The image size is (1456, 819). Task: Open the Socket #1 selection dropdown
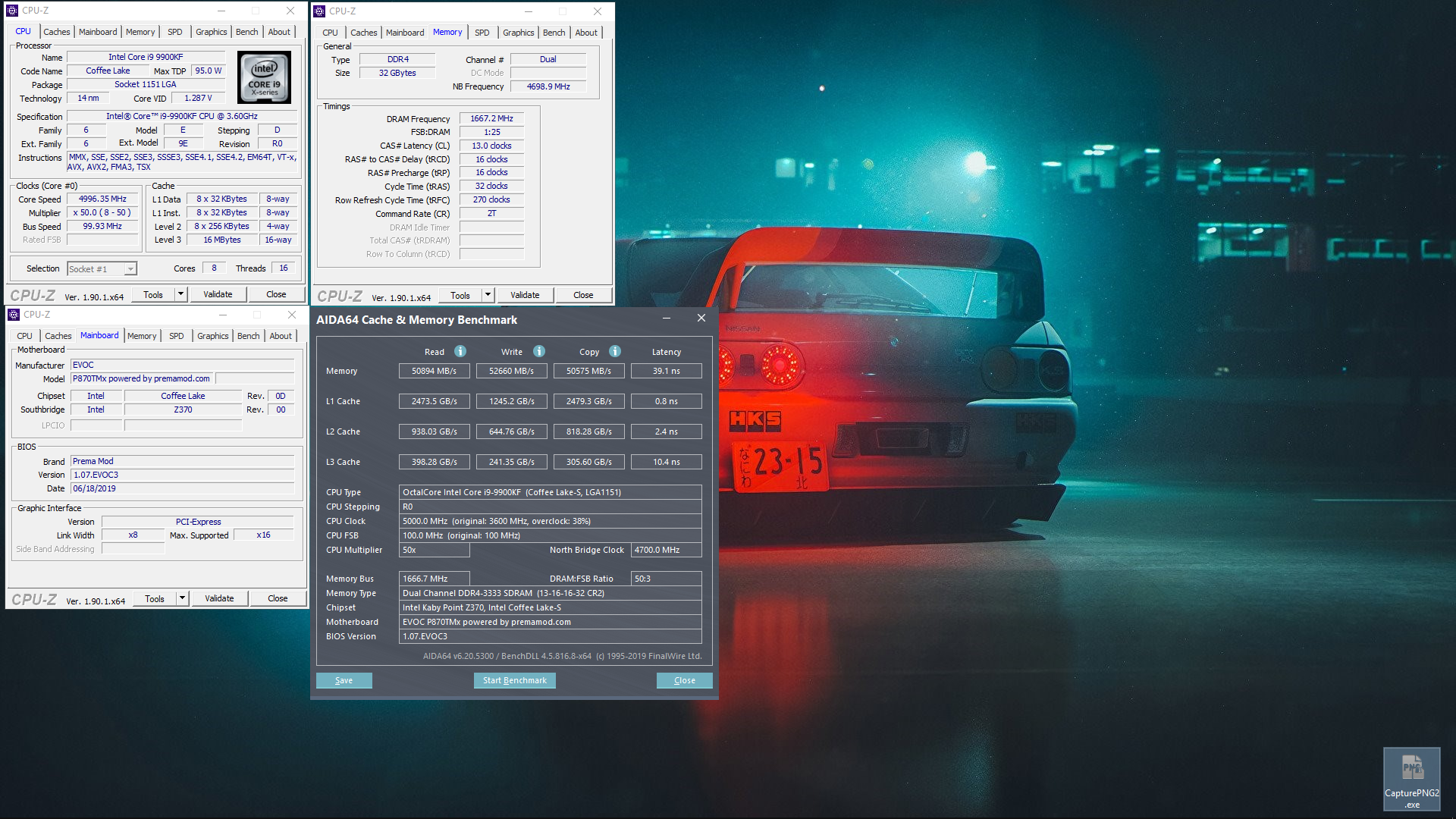130,269
